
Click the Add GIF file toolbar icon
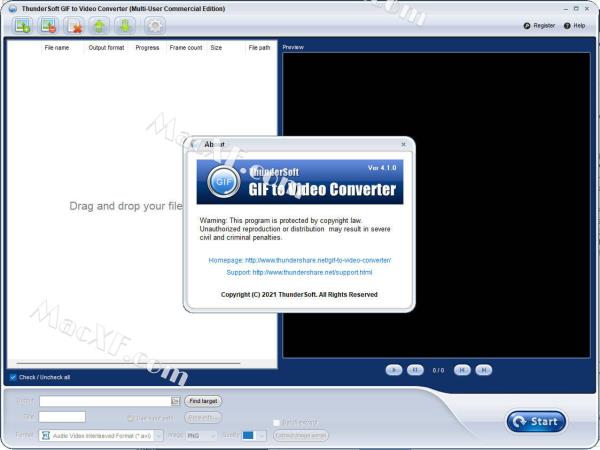point(23,26)
